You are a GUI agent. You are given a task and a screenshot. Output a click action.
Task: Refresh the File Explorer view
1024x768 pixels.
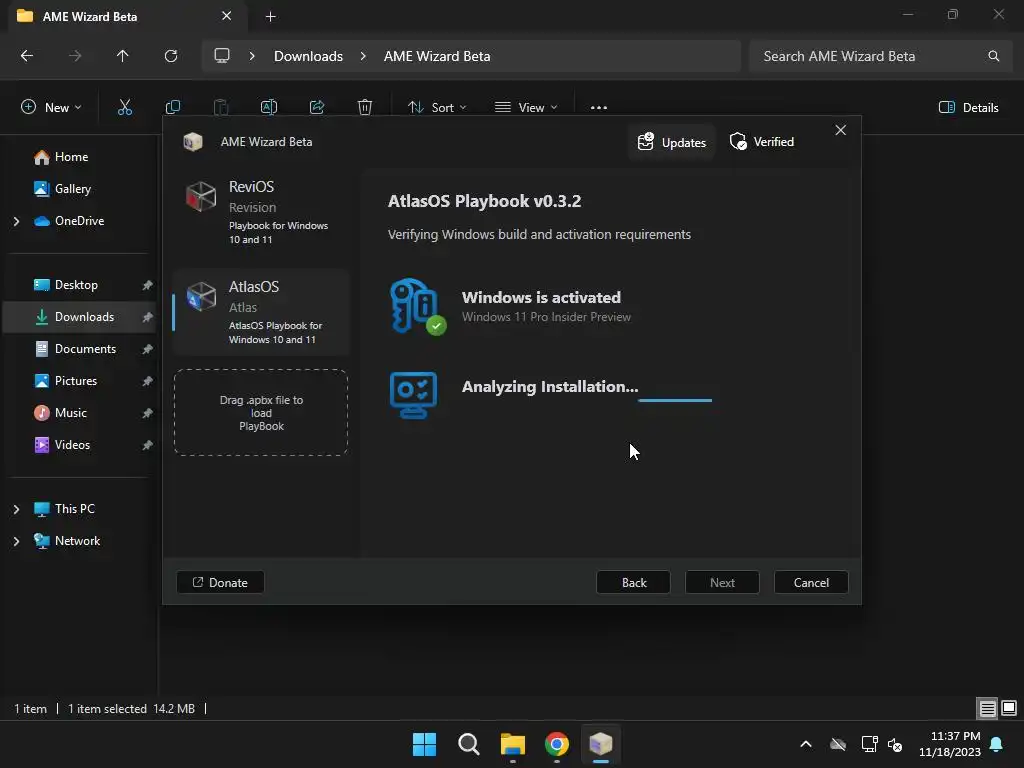click(171, 56)
